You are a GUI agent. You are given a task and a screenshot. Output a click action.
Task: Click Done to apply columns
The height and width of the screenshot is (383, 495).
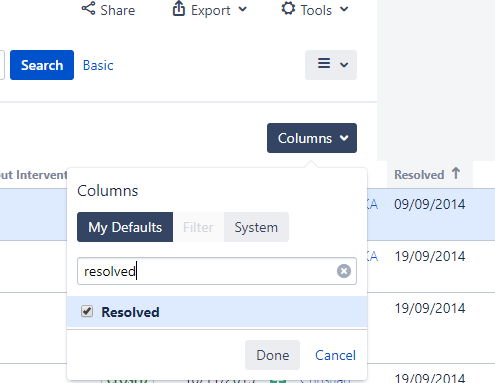point(272,355)
